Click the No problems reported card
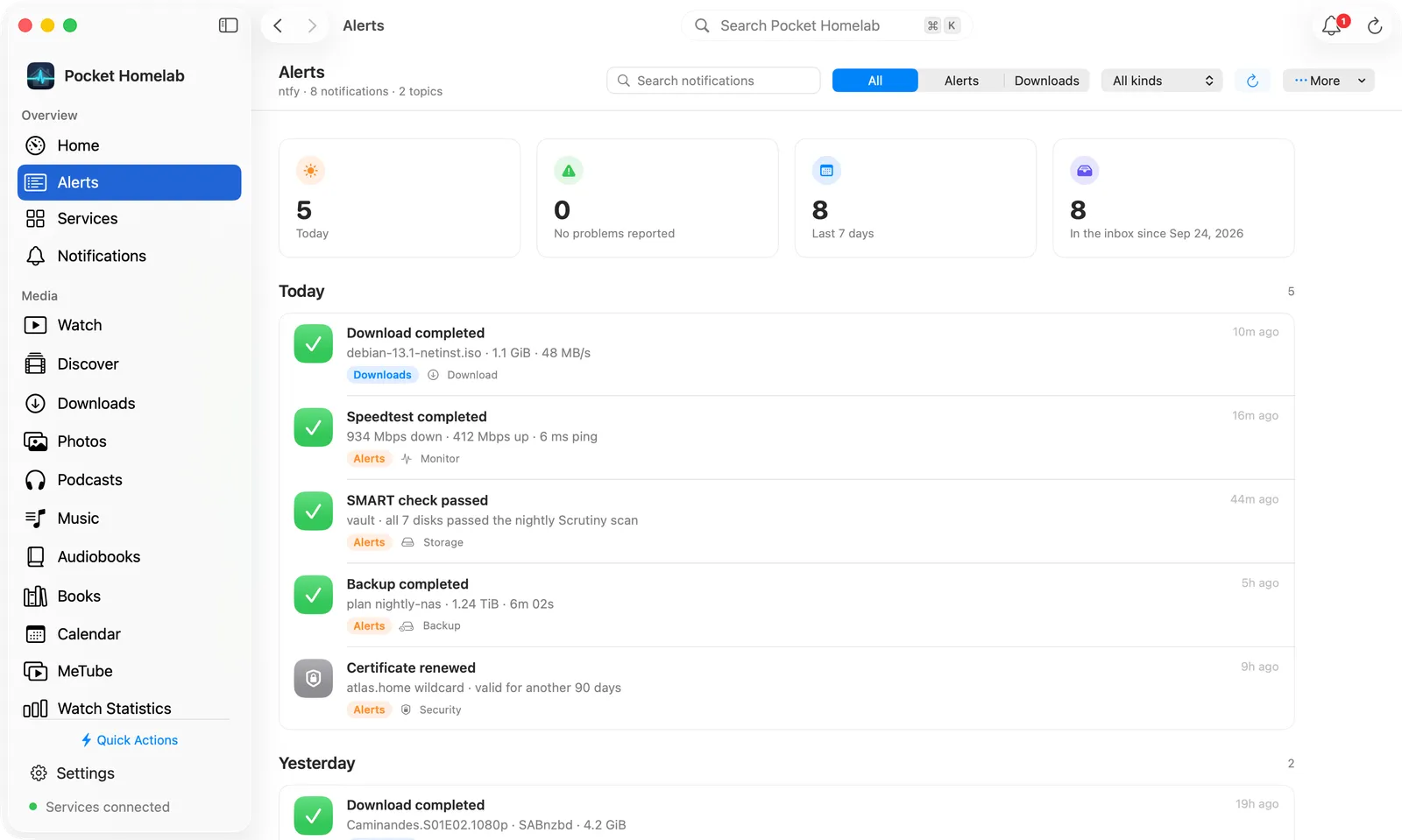Screen dimensions: 1402x840 click(657, 198)
